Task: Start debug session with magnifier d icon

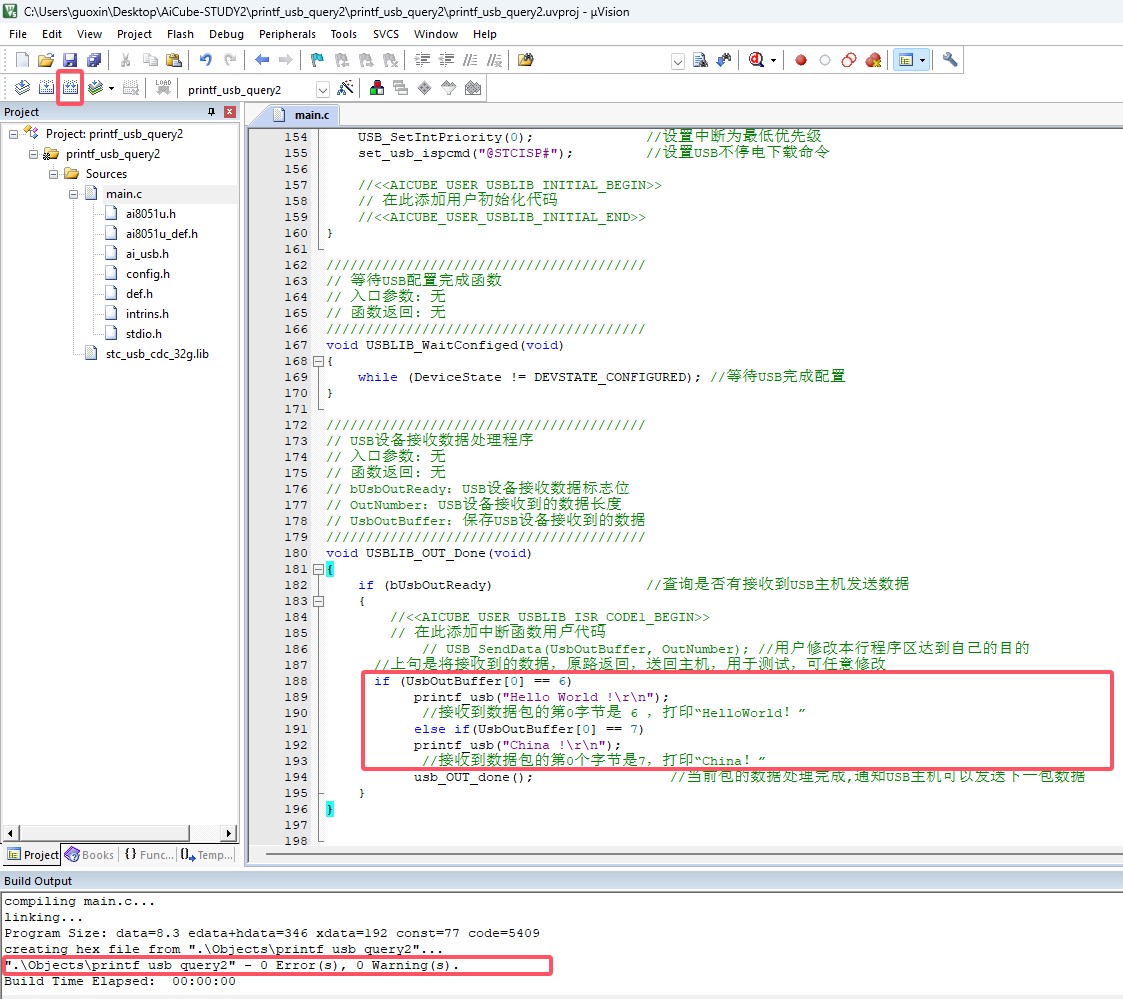Action: coord(756,60)
